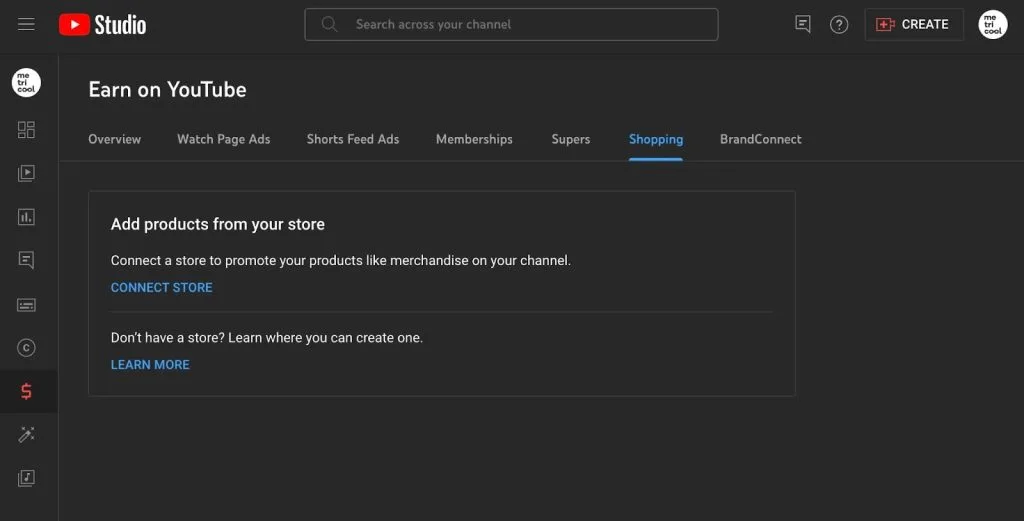The height and width of the screenshot is (521, 1024).
Task: Click the CREATE button
Action: coord(914,25)
